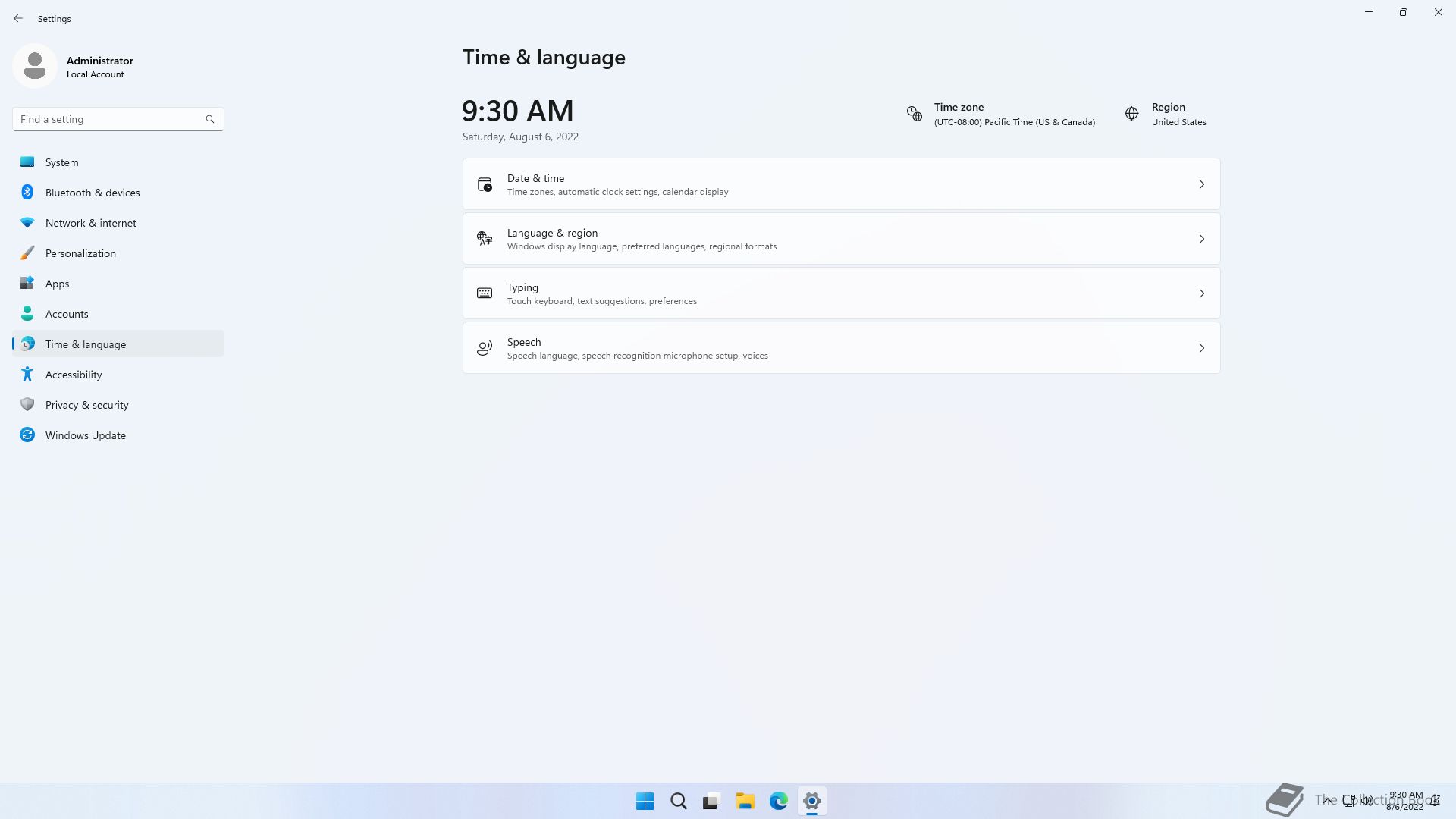Open Windows Update section
Viewport: 1456px width, 819px height.
point(85,435)
